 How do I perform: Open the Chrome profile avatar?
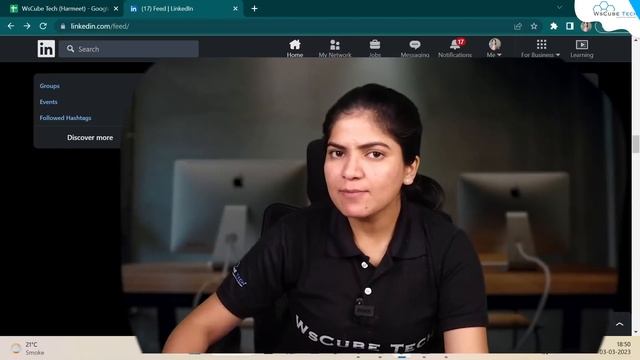coord(586,26)
